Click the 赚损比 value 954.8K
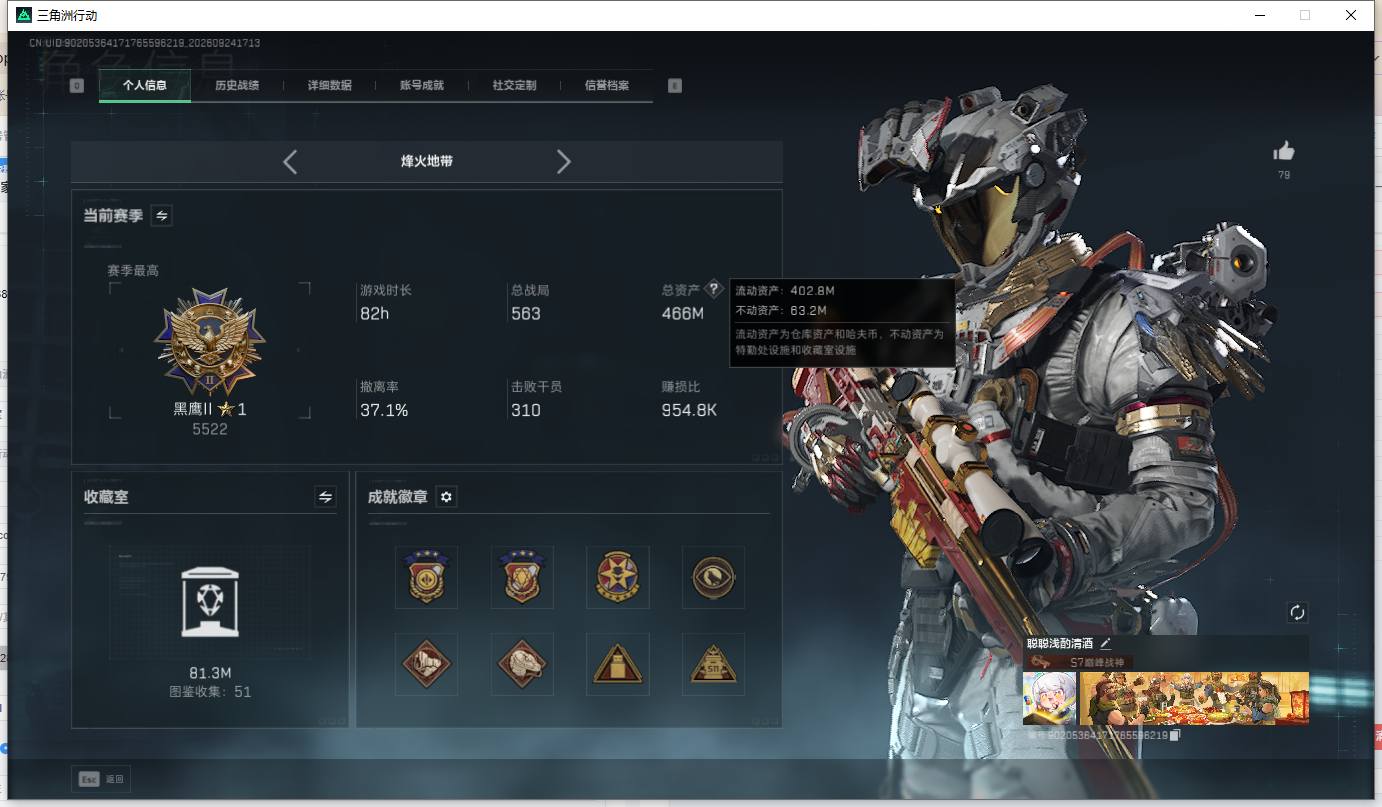Image resolution: width=1382 pixels, height=807 pixels. point(689,410)
